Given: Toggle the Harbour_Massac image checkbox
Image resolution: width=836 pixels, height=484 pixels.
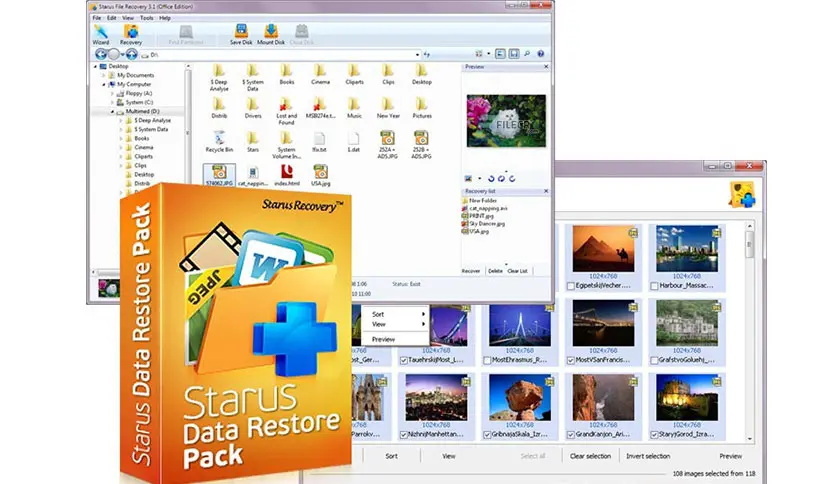Looking at the screenshot, I should tap(655, 284).
